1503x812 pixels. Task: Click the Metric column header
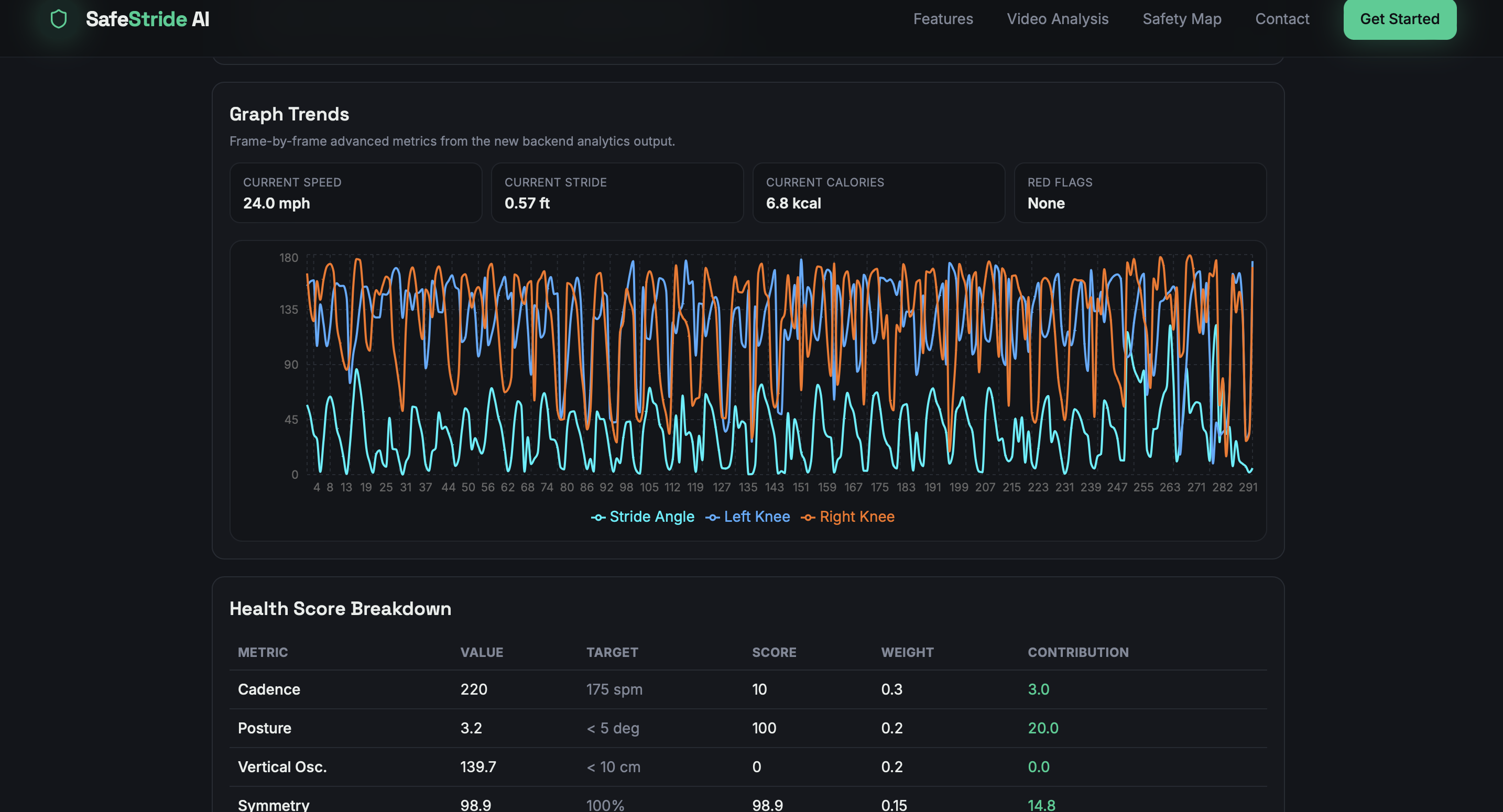click(263, 652)
